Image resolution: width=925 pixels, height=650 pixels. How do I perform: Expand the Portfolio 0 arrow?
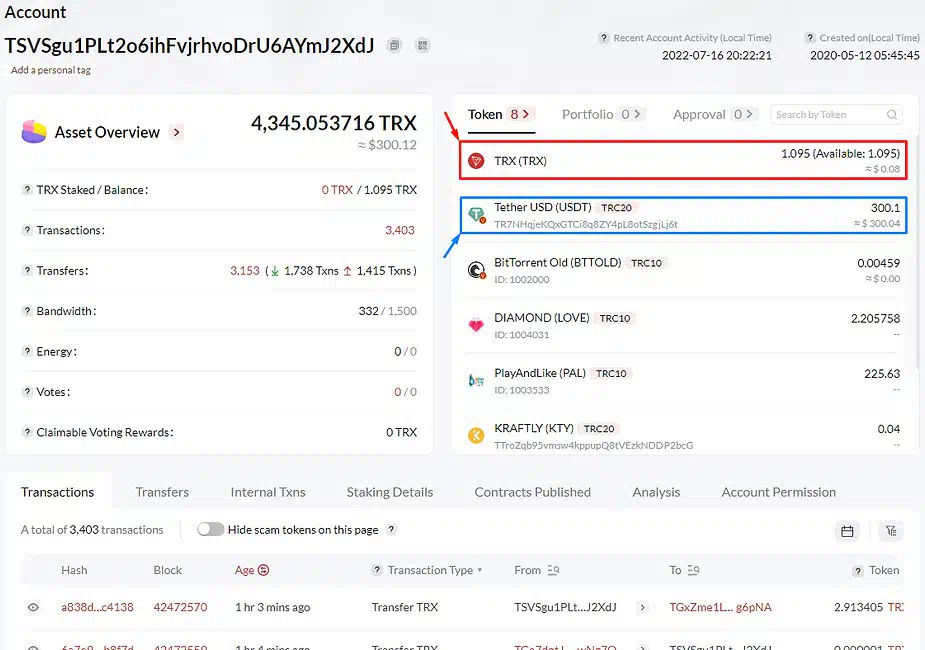pyautogui.click(x=637, y=114)
